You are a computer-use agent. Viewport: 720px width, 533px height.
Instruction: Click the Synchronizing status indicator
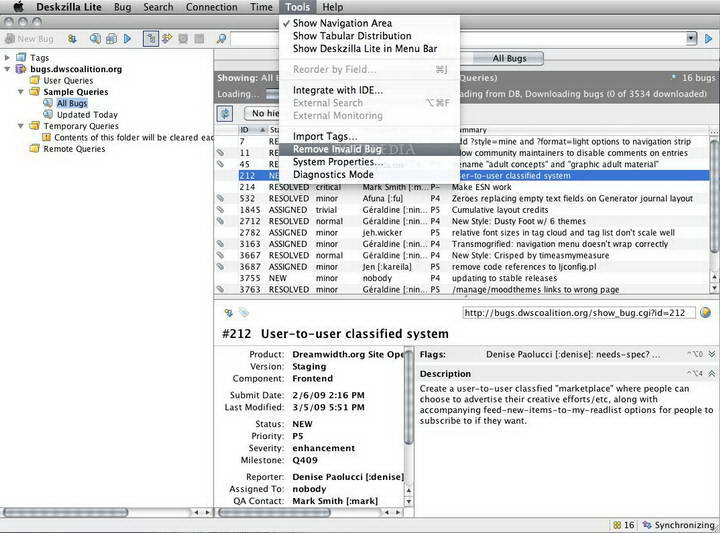[x=679, y=525]
